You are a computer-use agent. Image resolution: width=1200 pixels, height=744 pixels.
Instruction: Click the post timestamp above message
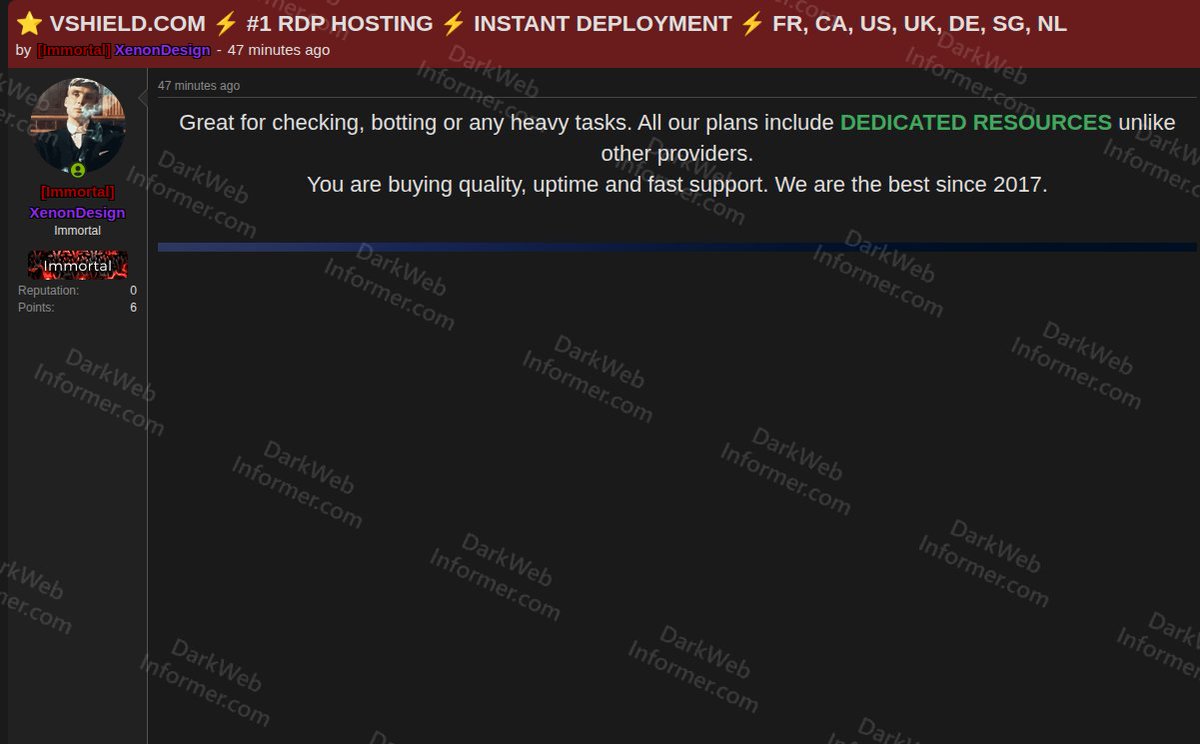tap(199, 86)
